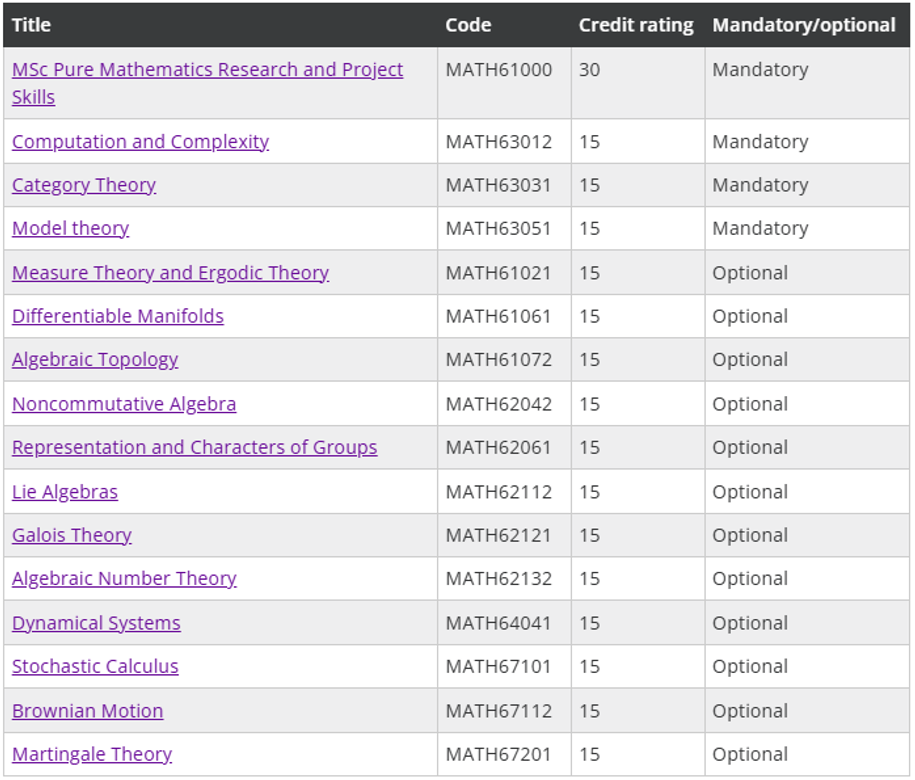Open the Model theory course page

(71, 228)
